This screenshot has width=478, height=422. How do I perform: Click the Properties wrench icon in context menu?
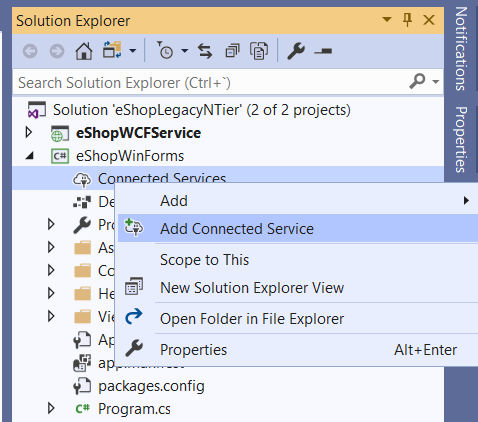click(134, 348)
